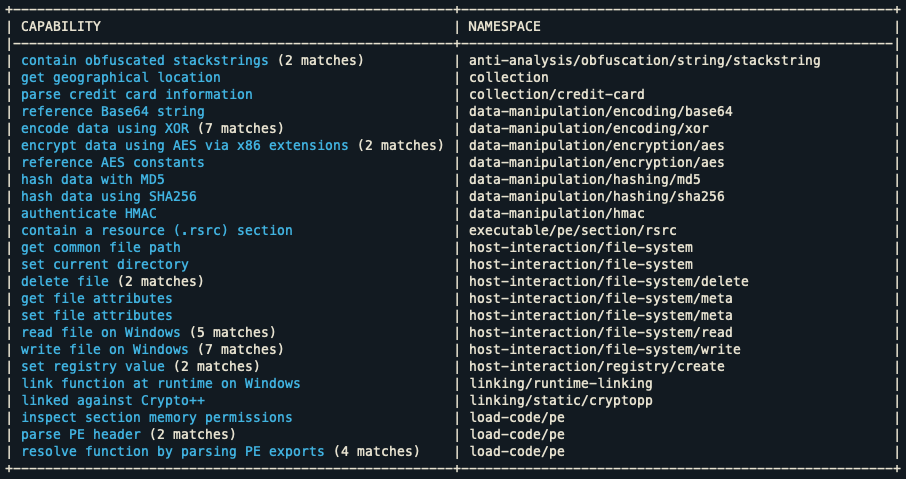Screen dimensions: 906x479
Task: Click 'contain a resource (.rsrc) section' entry
Action: 156,230
